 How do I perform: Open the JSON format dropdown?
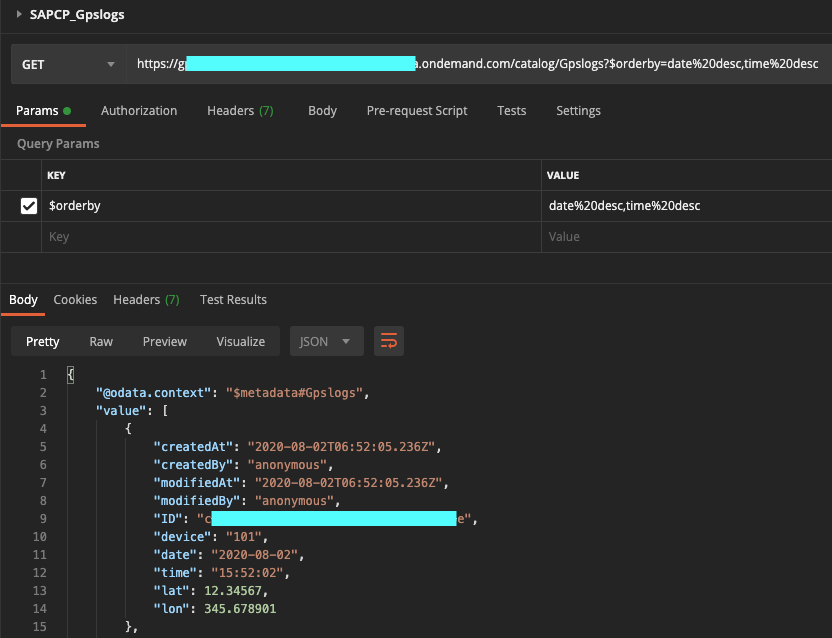326,341
